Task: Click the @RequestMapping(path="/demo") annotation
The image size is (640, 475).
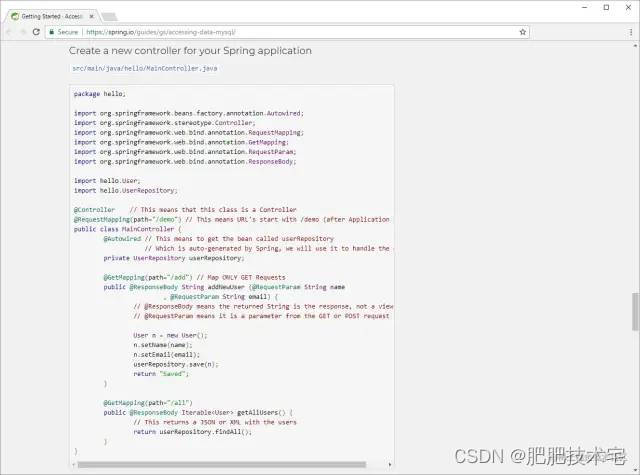Action: click(127, 220)
